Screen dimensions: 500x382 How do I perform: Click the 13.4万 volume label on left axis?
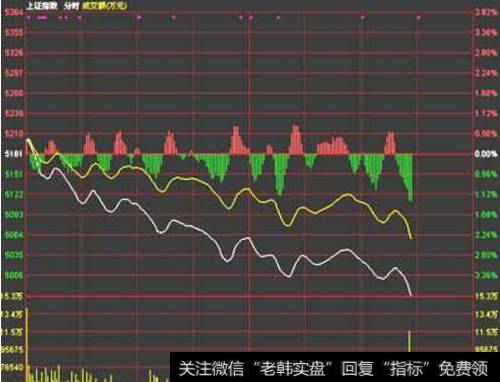point(13,314)
